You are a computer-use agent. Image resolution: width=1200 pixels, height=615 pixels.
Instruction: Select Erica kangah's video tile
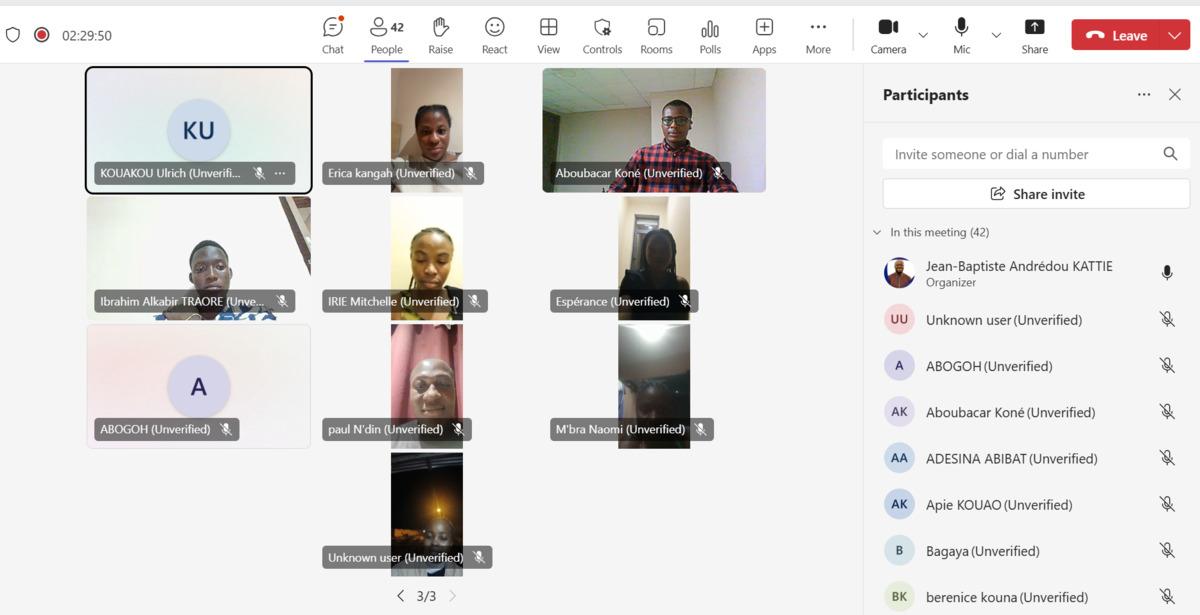[427, 130]
